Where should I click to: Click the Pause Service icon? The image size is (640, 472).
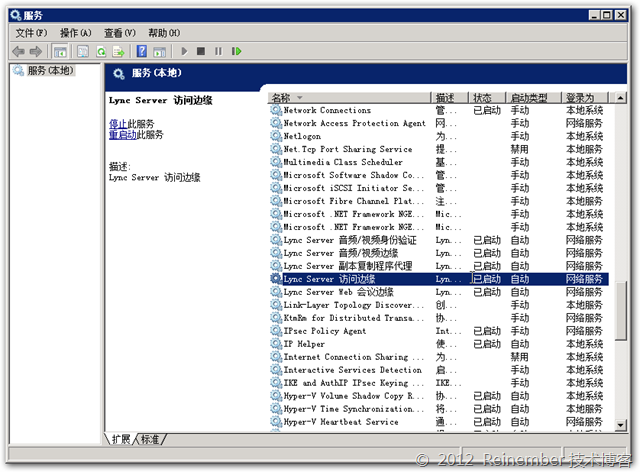pyautogui.click(x=218, y=51)
